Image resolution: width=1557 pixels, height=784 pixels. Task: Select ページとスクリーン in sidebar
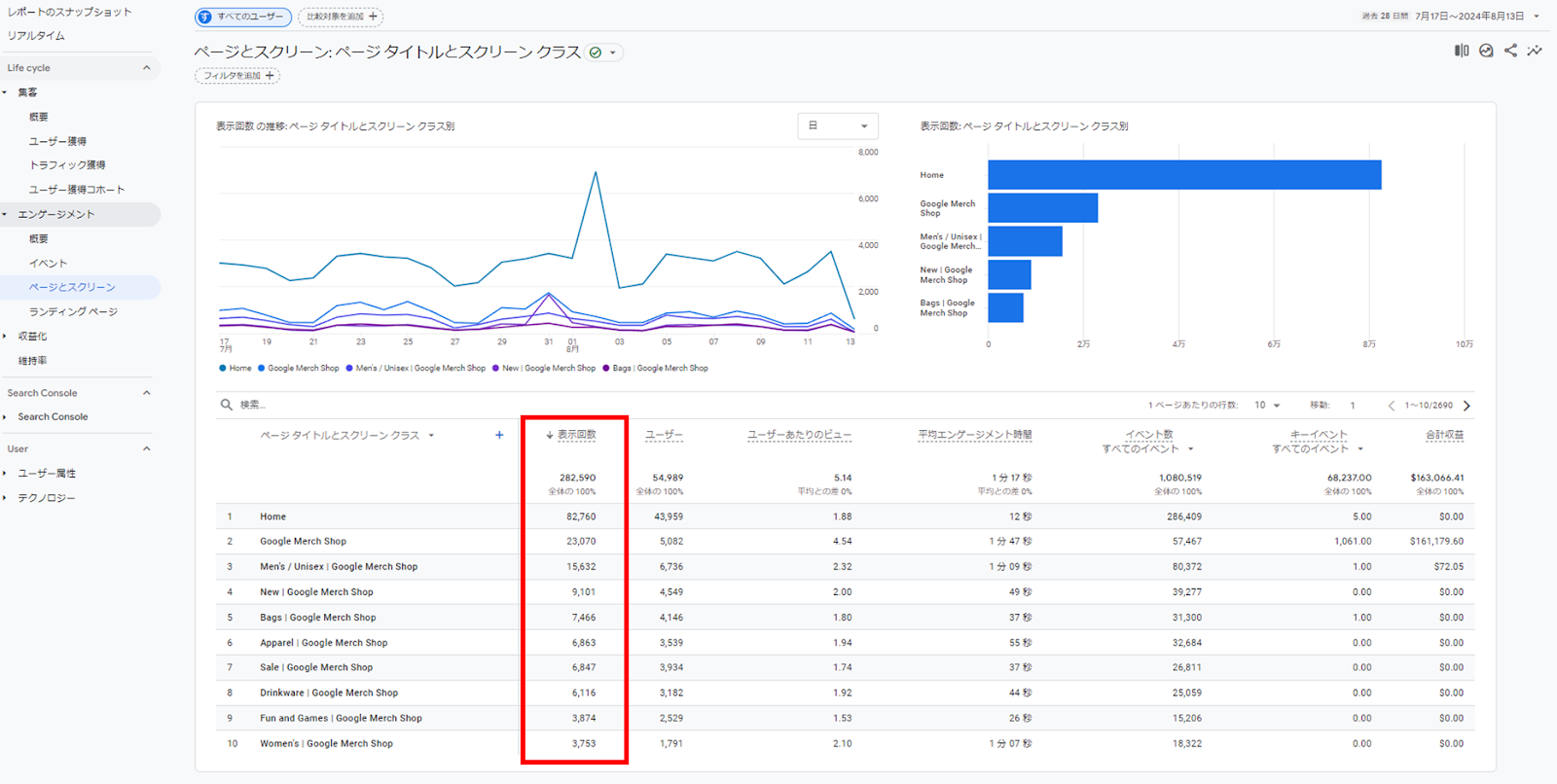pyautogui.click(x=72, y=288)
